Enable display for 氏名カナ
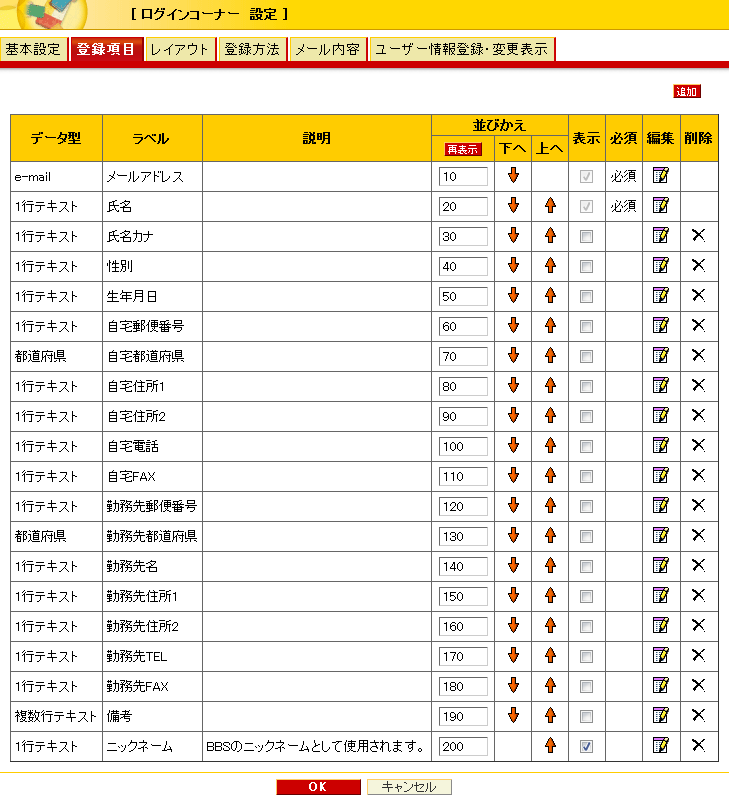Image resolution: width=729 pixels, height=801 pixels. pos(586,237)
